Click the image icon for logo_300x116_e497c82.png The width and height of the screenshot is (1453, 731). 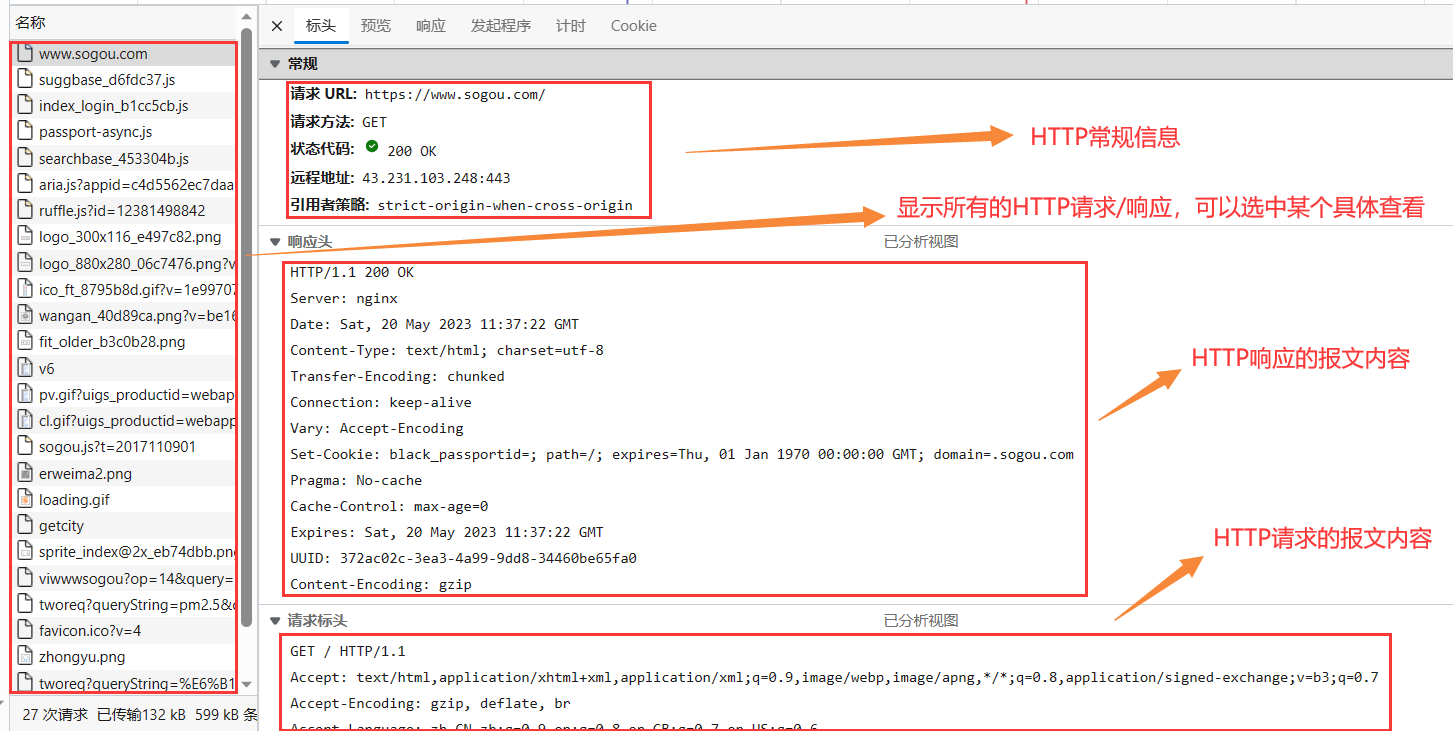[26, 237]
